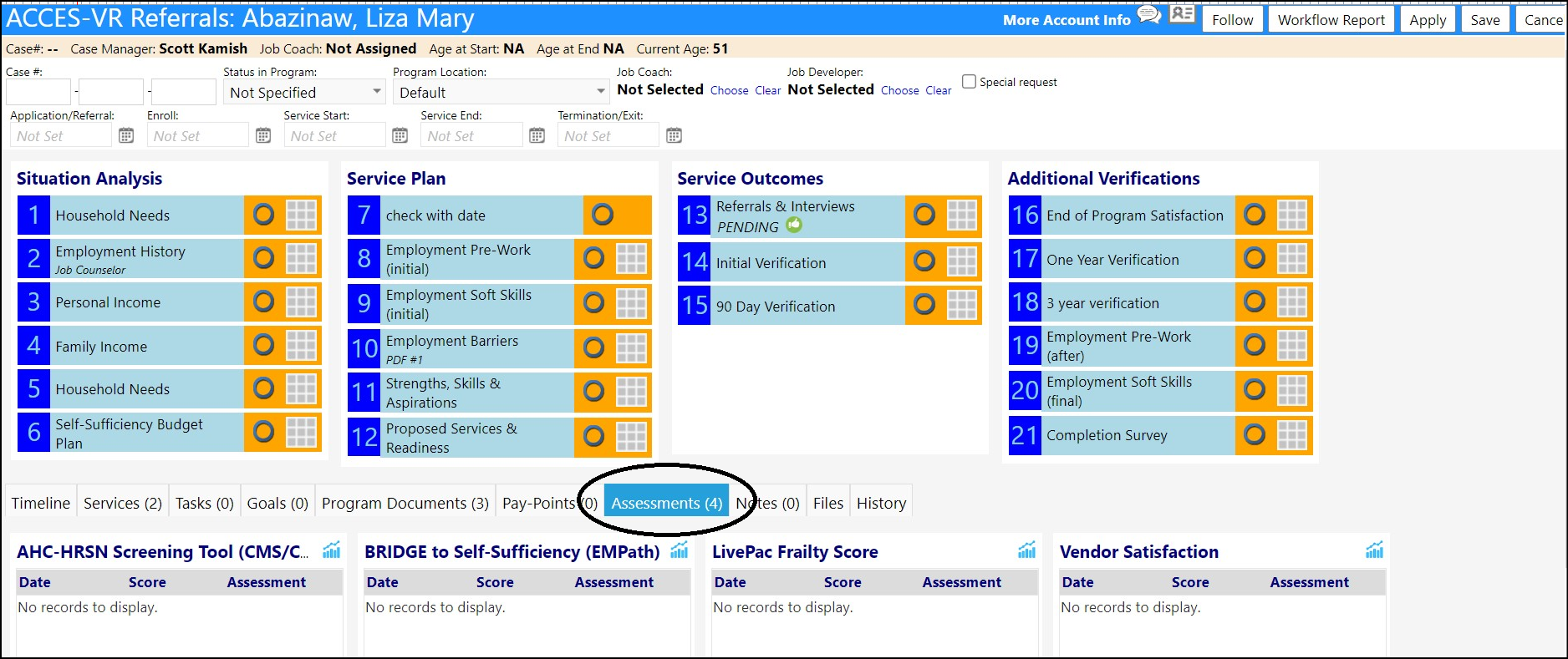
Task: Click Clear link for Job Coach
Action: point(767,90)
